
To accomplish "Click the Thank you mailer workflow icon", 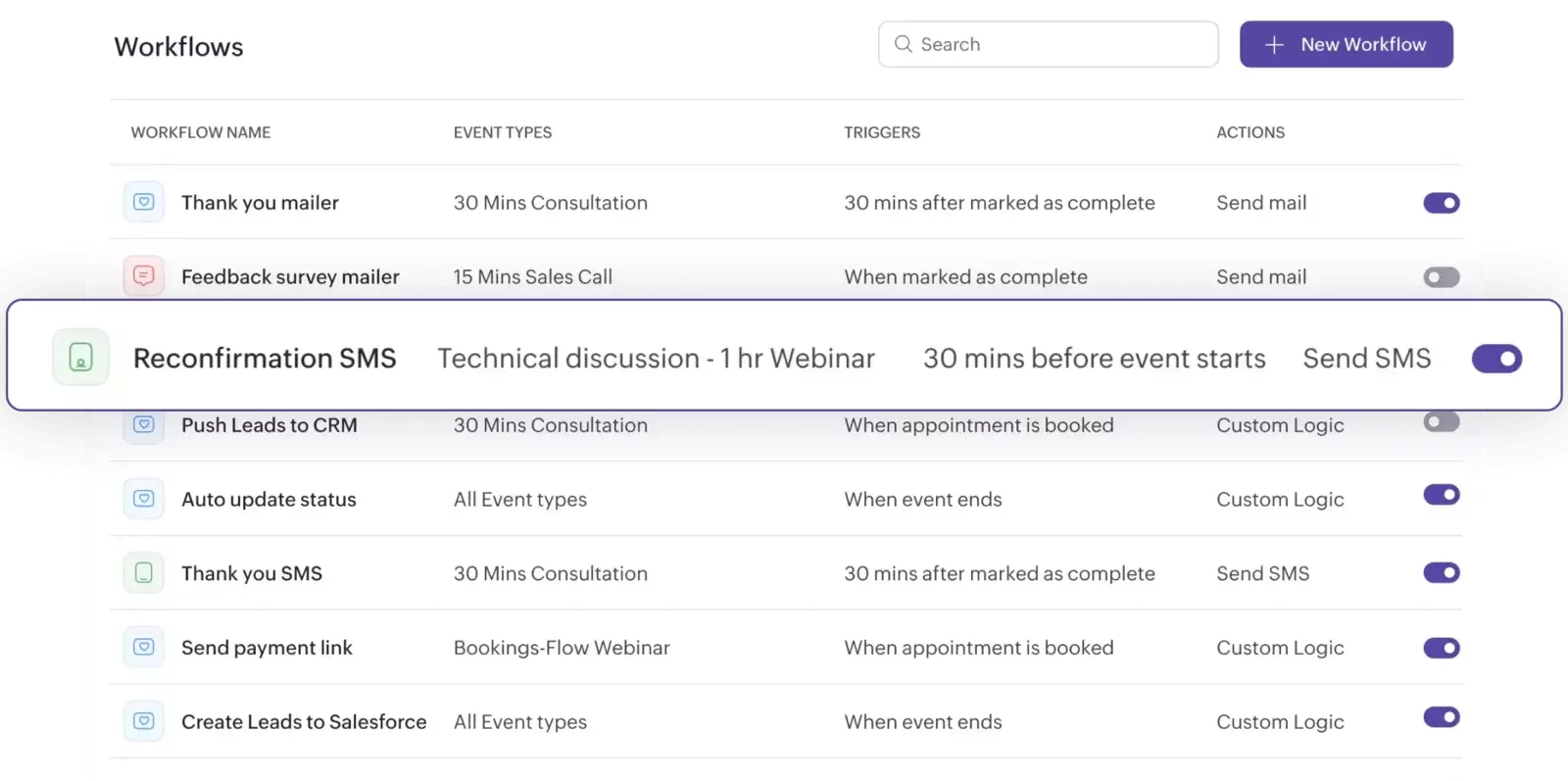I will point(143,203).
